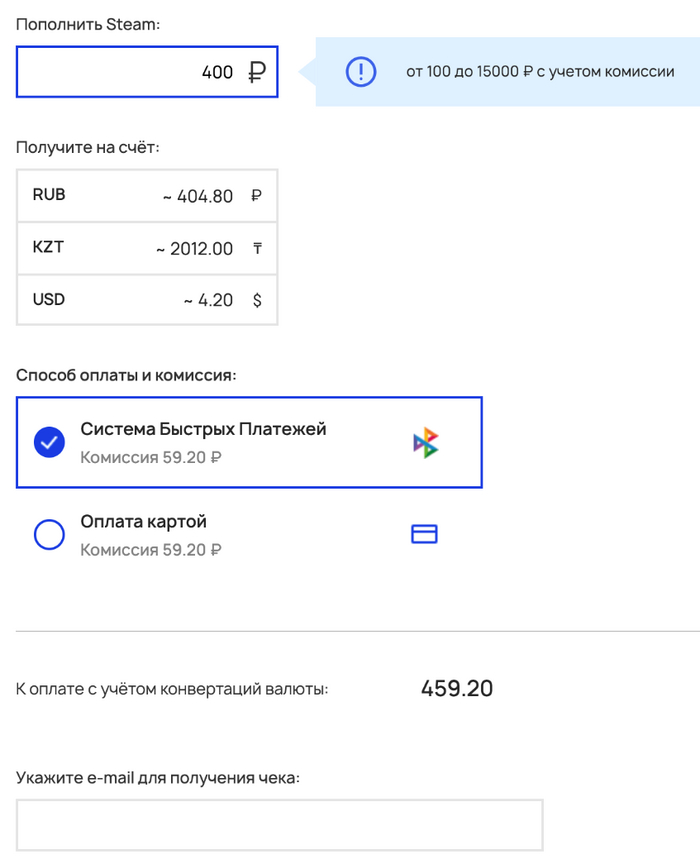Viewport: 700px width, 864px height.
Task: Click the bank card icon
Action: pyautogui.click(x=425, y=535)
